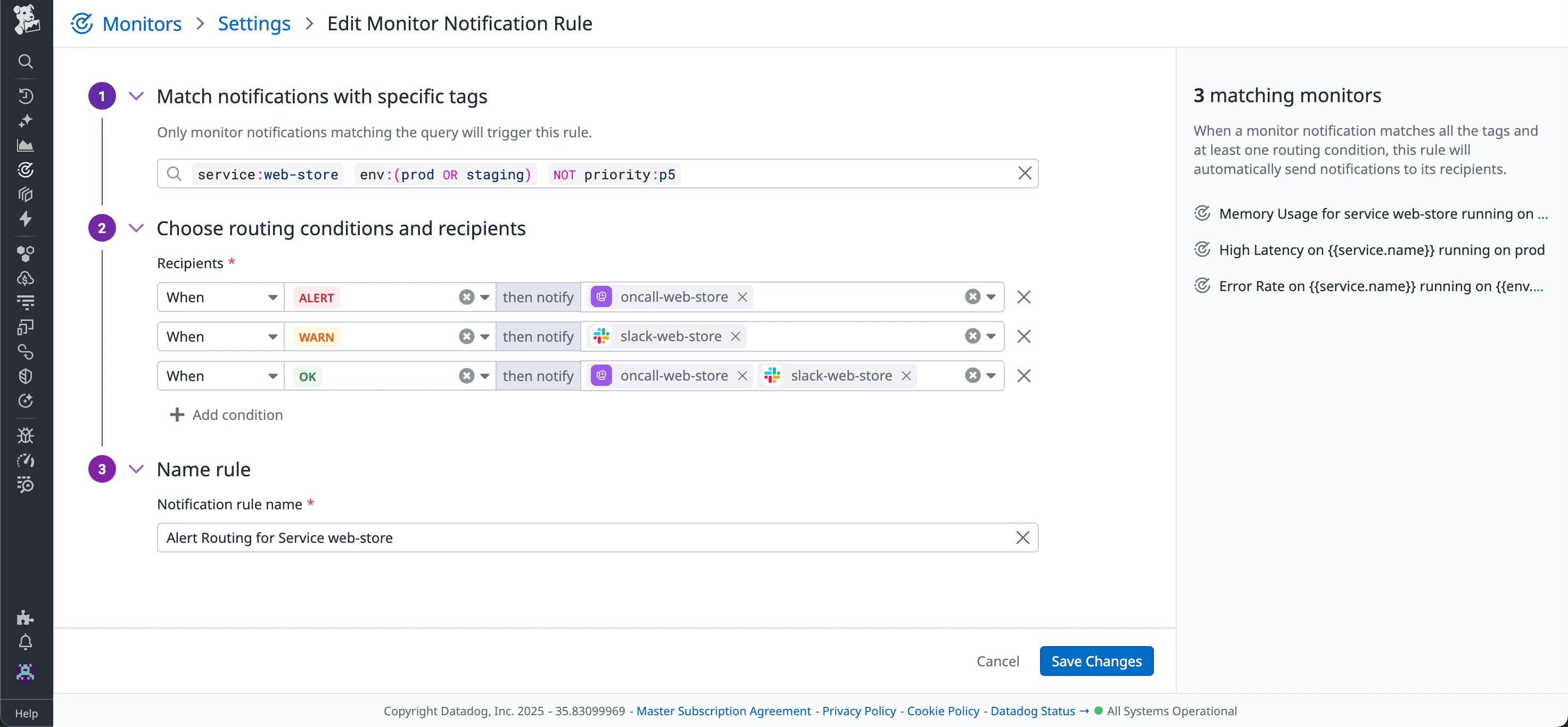Clear the tag query search field
1568x727 pixels.
pos(1025,174)
